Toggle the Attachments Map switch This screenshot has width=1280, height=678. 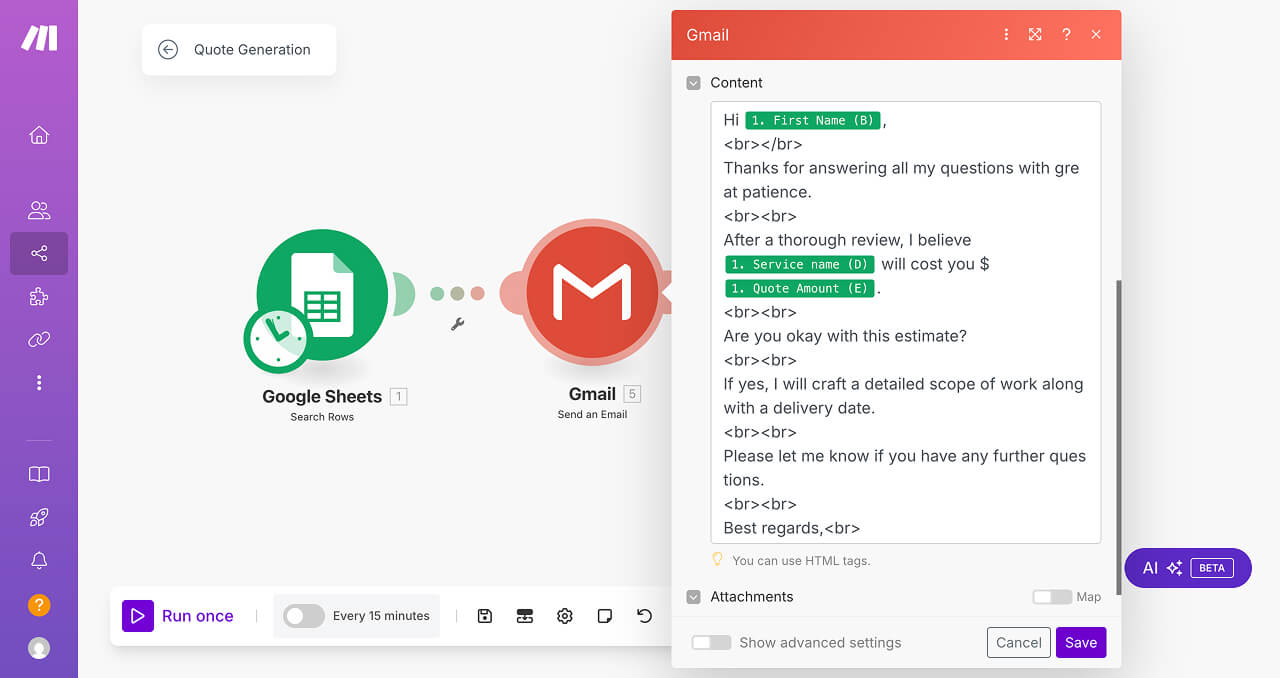pyautogui.click(x=1051, y=597)
